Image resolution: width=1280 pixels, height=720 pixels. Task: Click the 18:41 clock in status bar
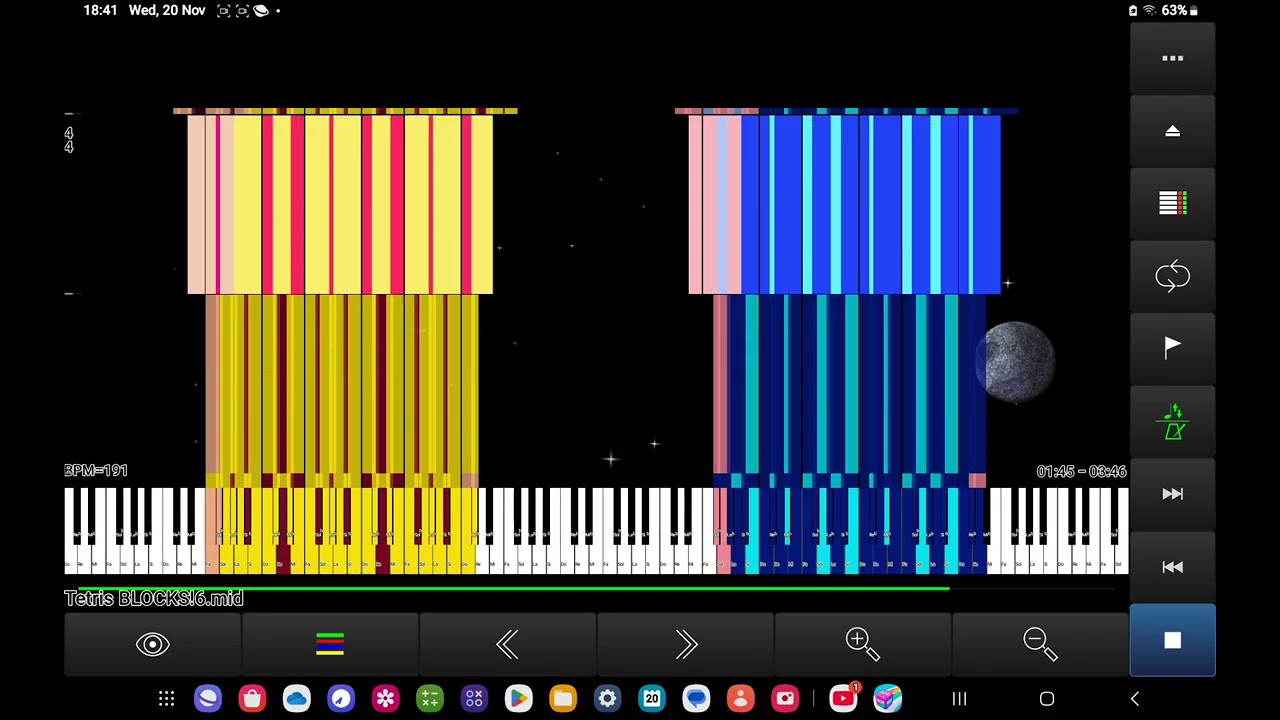[100, 10]
